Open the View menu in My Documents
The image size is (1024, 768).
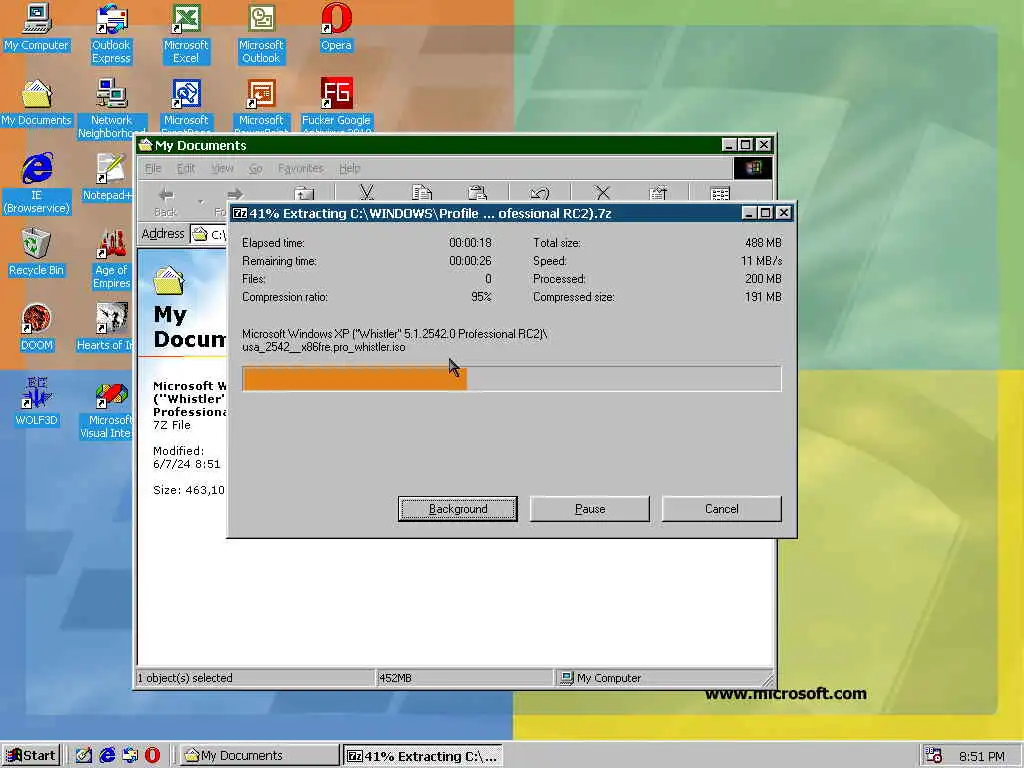point(222,168)
